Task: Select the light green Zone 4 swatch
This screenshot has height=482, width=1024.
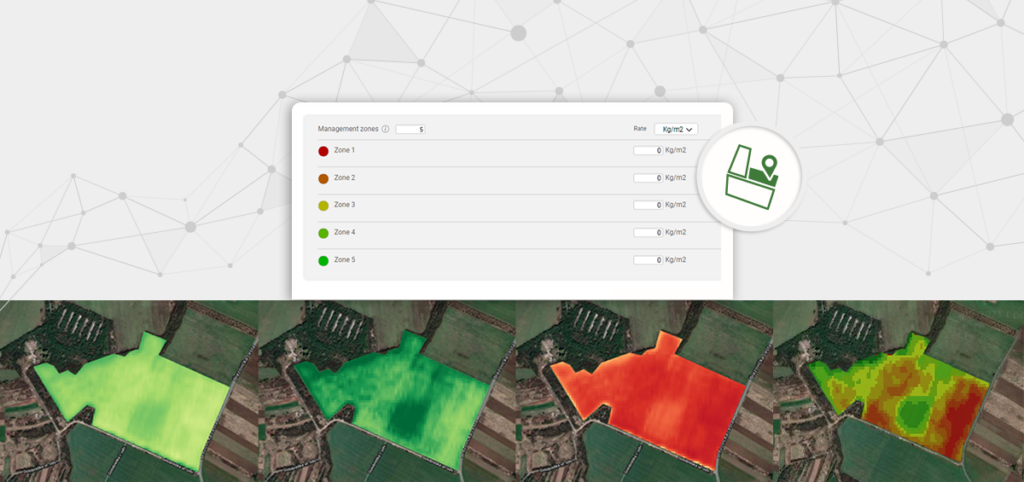Action: point(323,233)
